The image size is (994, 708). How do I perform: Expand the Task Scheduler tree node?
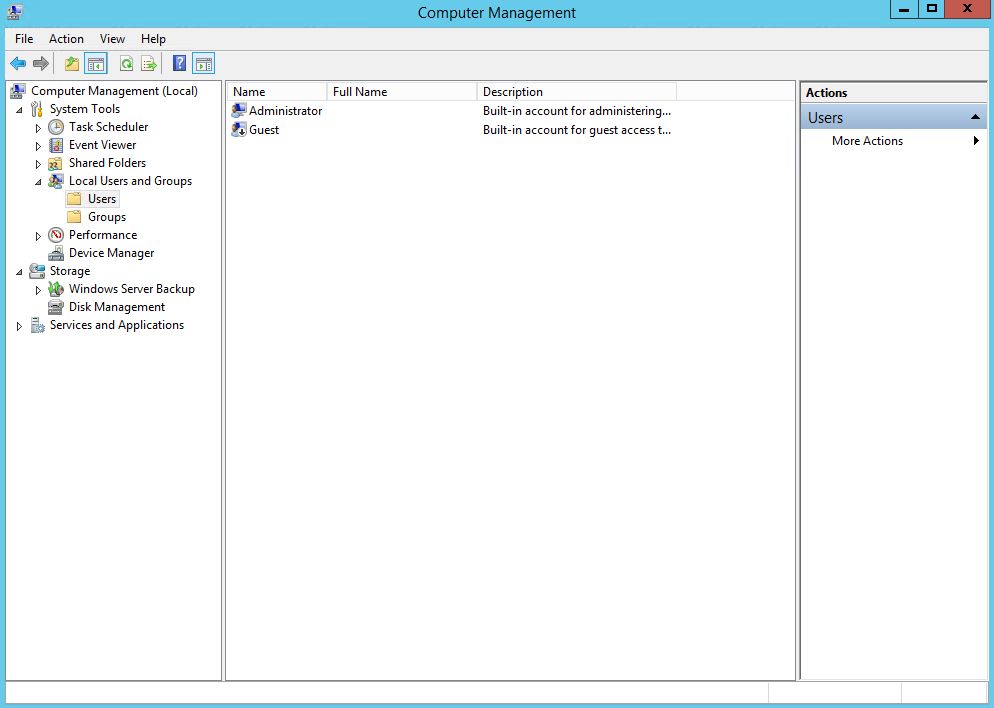(38, 127)
